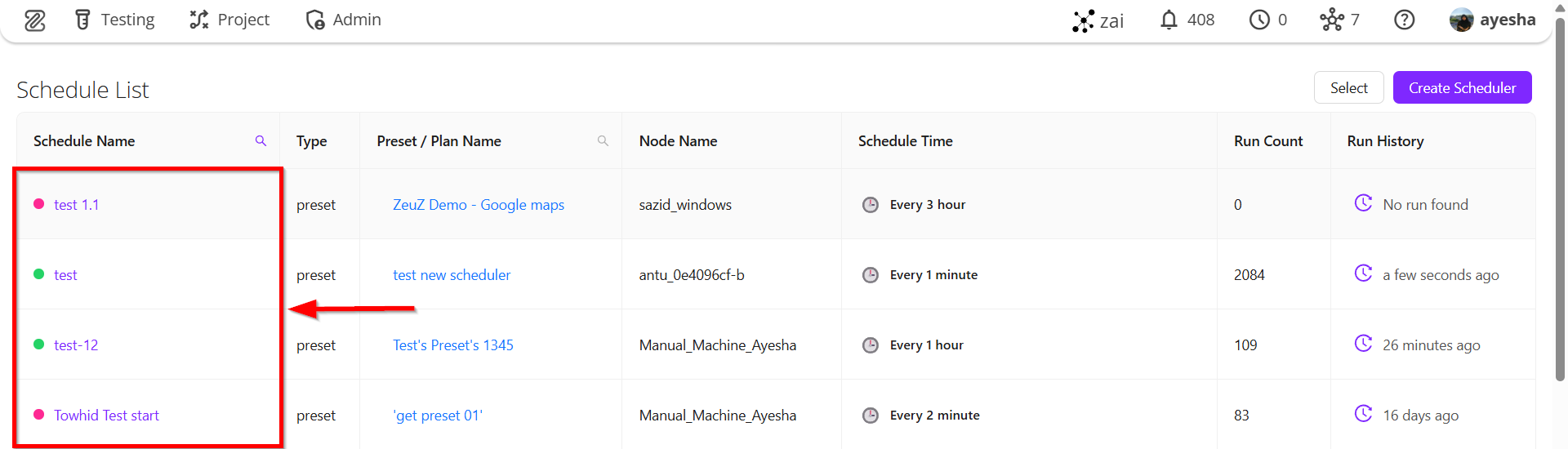
Task: Open the notifications bell icon
Action: coord(1169,20)
